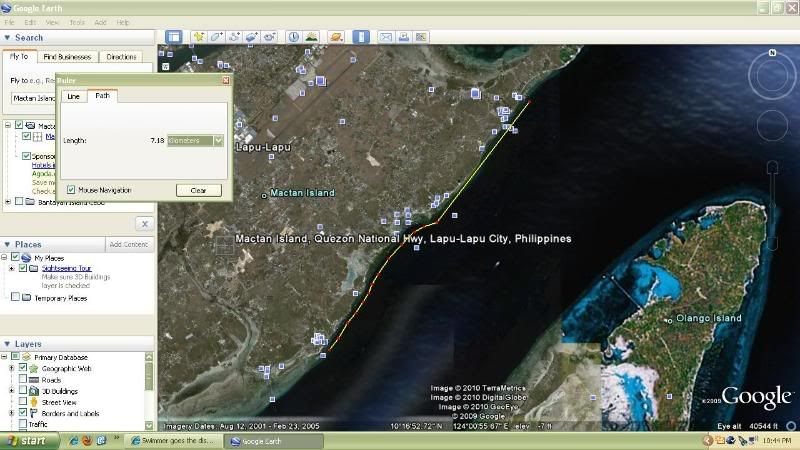Expand the Borders and Labels node
This screenshot has height=450, width=800.
[x=12, y=413]
